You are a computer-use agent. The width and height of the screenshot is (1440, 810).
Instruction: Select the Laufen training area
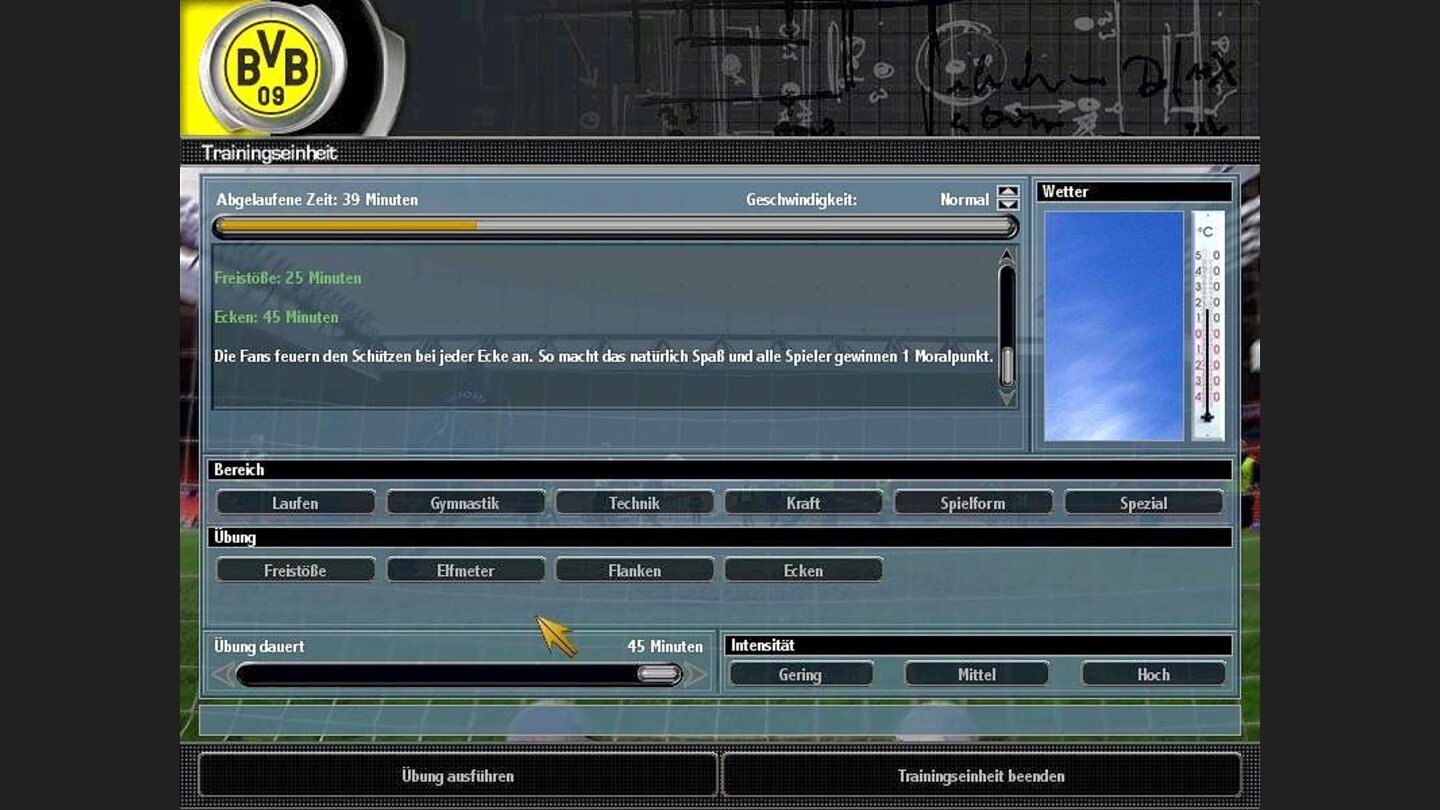pyautogui.click(x=295, y=503)
